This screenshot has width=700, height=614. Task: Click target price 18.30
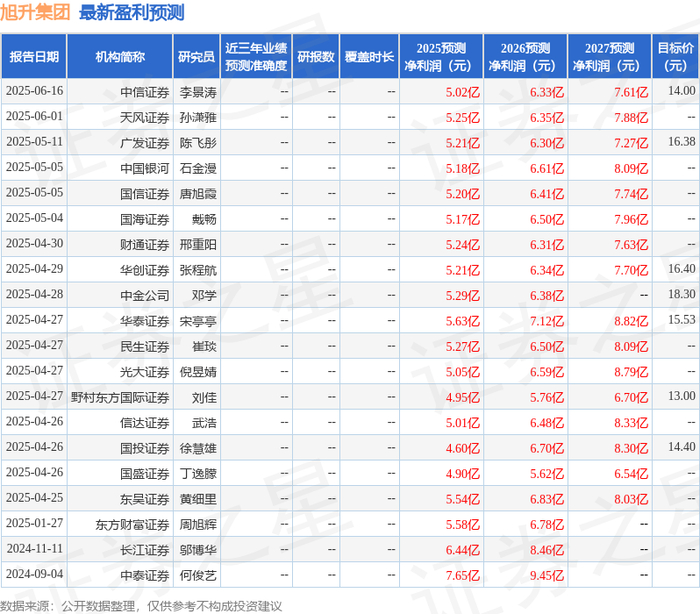pyautogui.click(x=682, y=294)
